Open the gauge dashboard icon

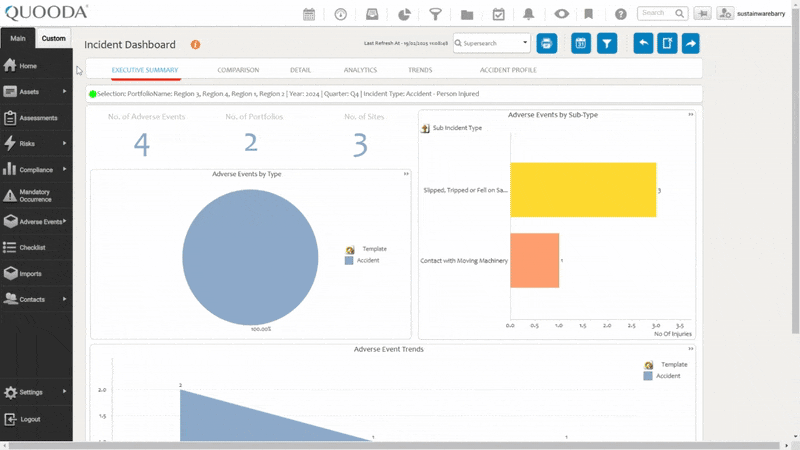click(x=340, y=14)
